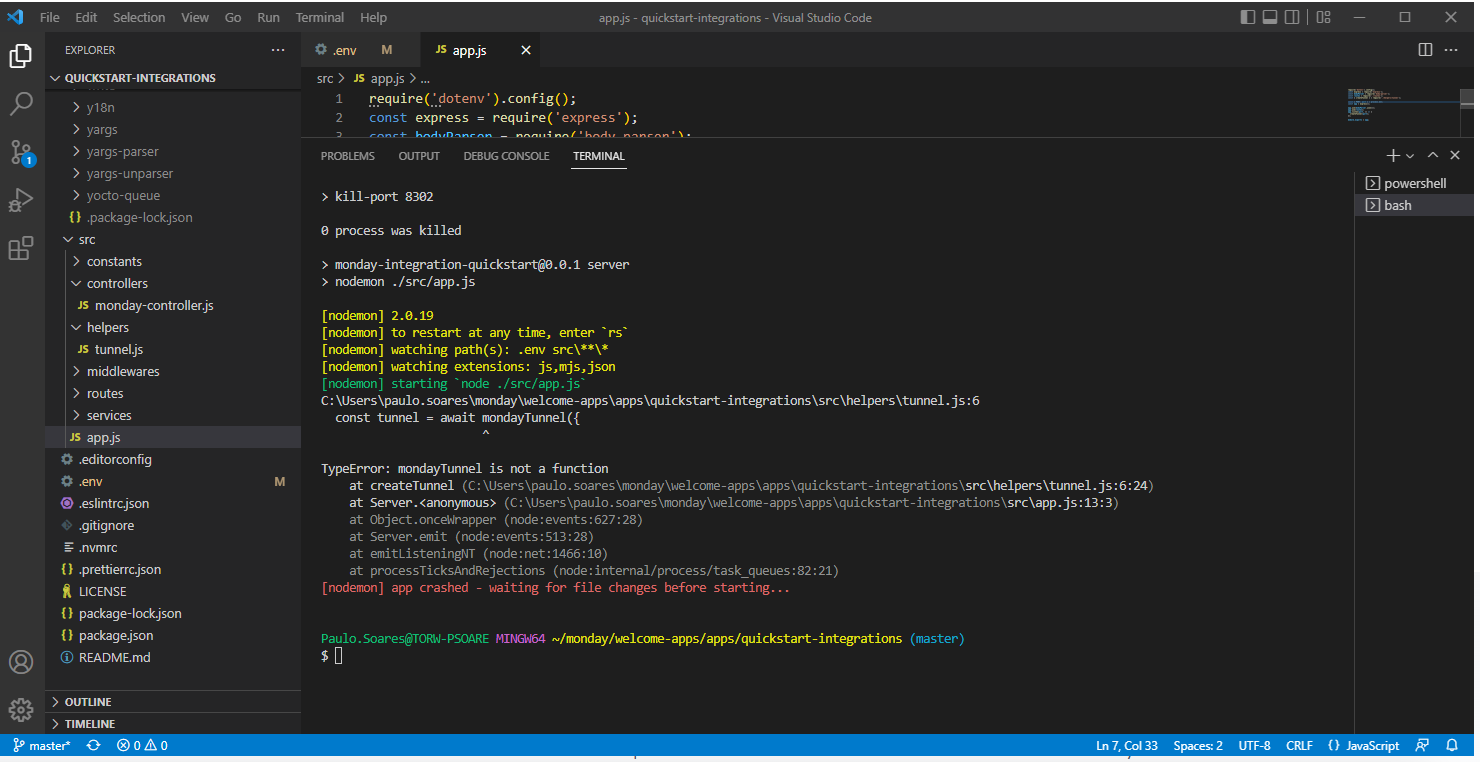Create a new terminal with plus icon

pyautogui.click(x=1393, y=156)
